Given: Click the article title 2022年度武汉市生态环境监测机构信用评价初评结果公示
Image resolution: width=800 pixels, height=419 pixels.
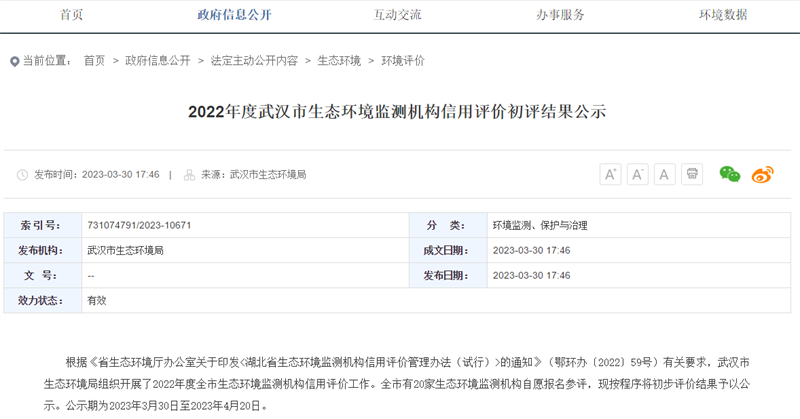Looking at the screenshot, I should click(x=397, y=112).
